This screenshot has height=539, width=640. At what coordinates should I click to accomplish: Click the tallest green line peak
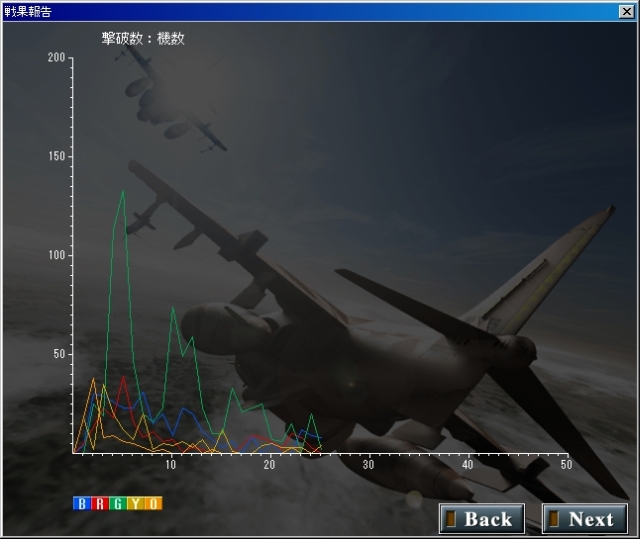coord(123,191)
